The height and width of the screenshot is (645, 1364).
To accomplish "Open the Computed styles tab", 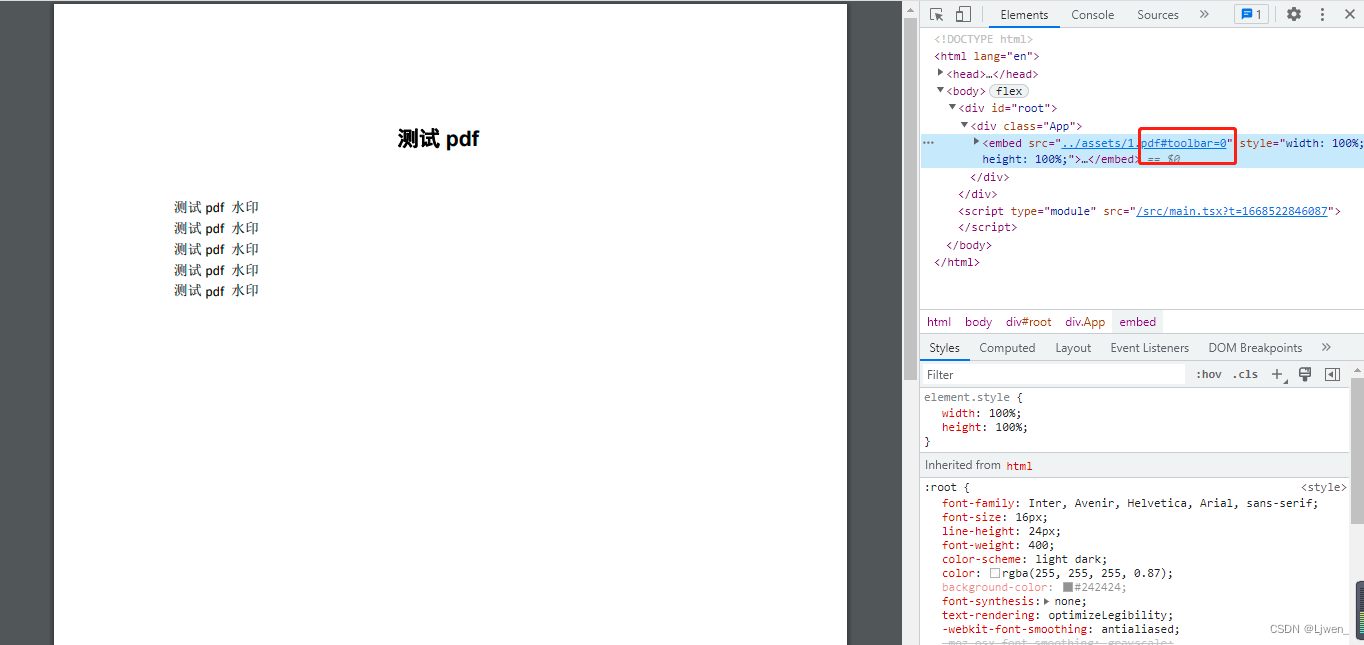I will 1007,347.
